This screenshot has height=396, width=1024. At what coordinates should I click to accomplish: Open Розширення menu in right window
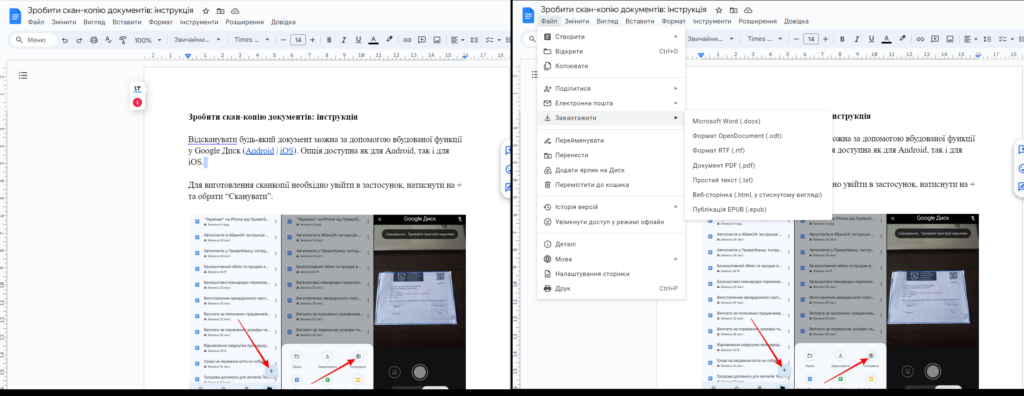pos(758,22)
